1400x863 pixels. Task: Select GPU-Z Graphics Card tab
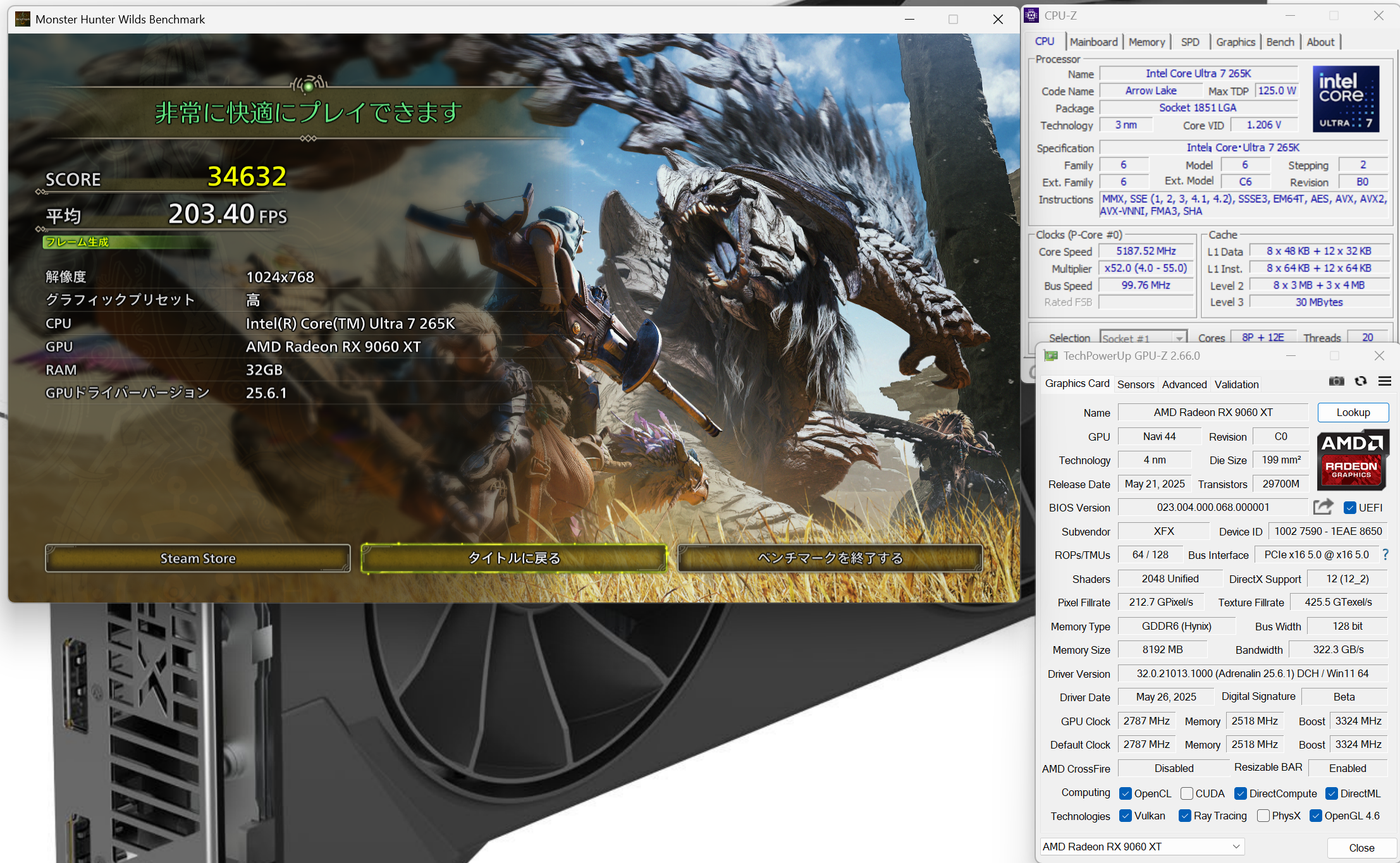click(1077, 383)
